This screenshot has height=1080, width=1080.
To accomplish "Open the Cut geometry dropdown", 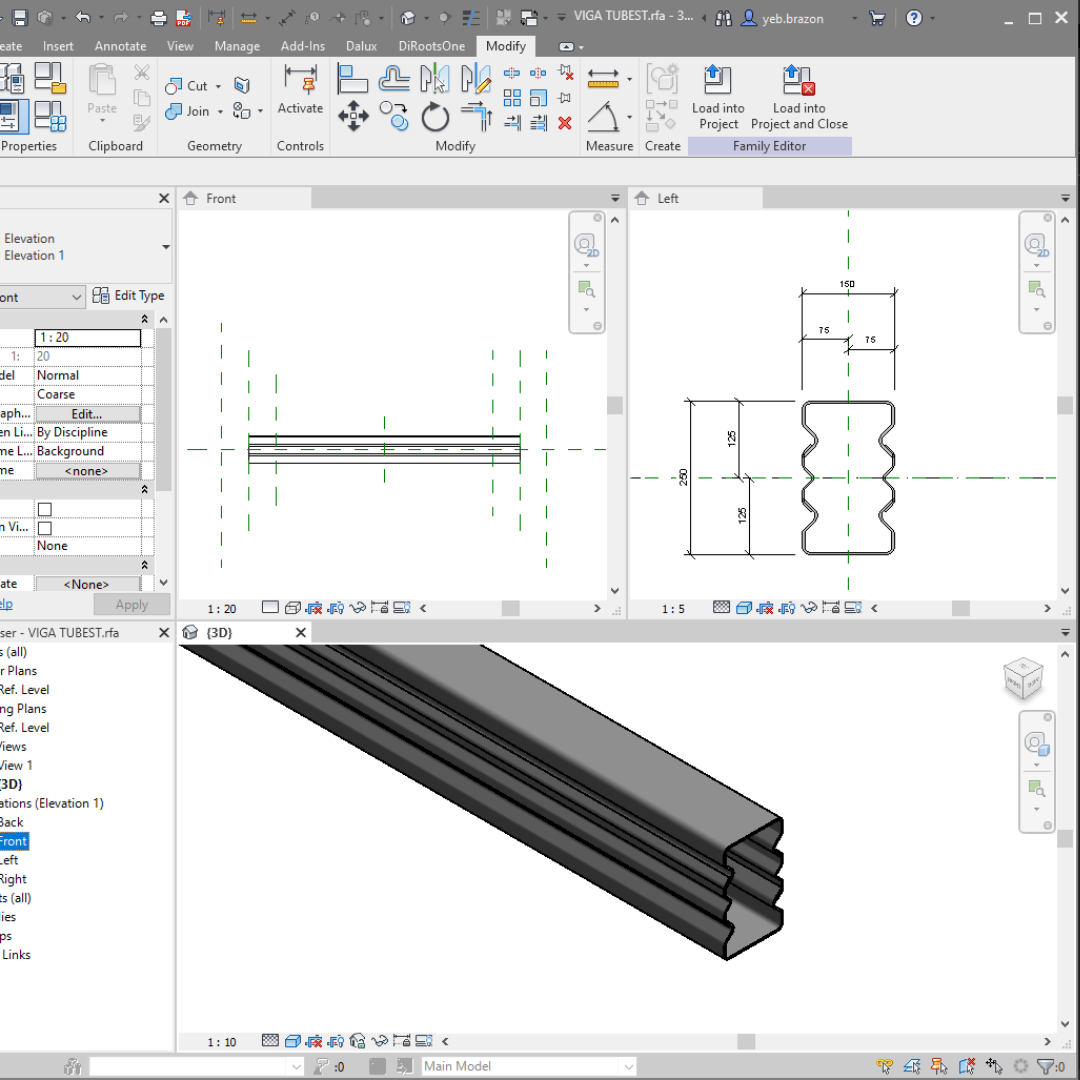I will [219, 86].
